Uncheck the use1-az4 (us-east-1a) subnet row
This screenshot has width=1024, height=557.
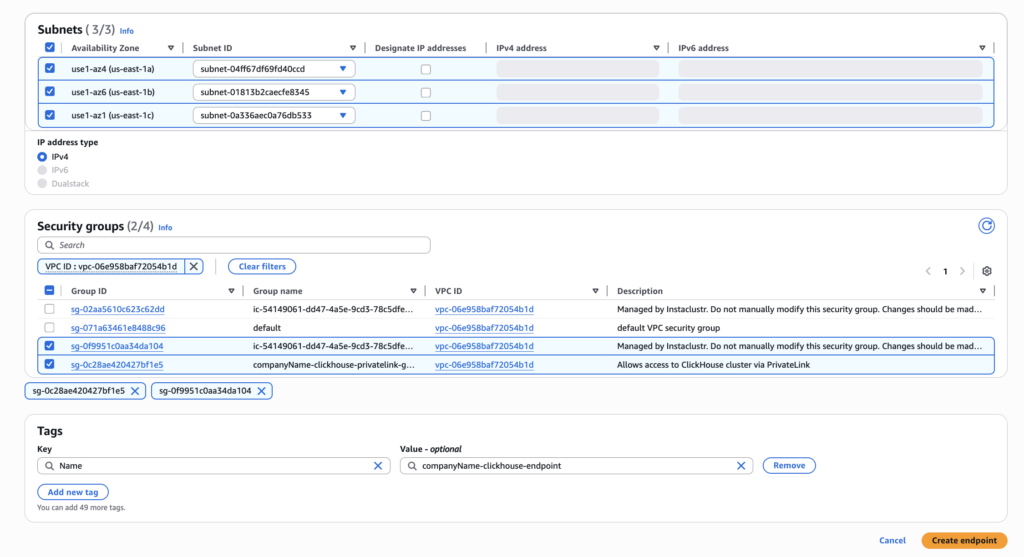coord(50,69)
